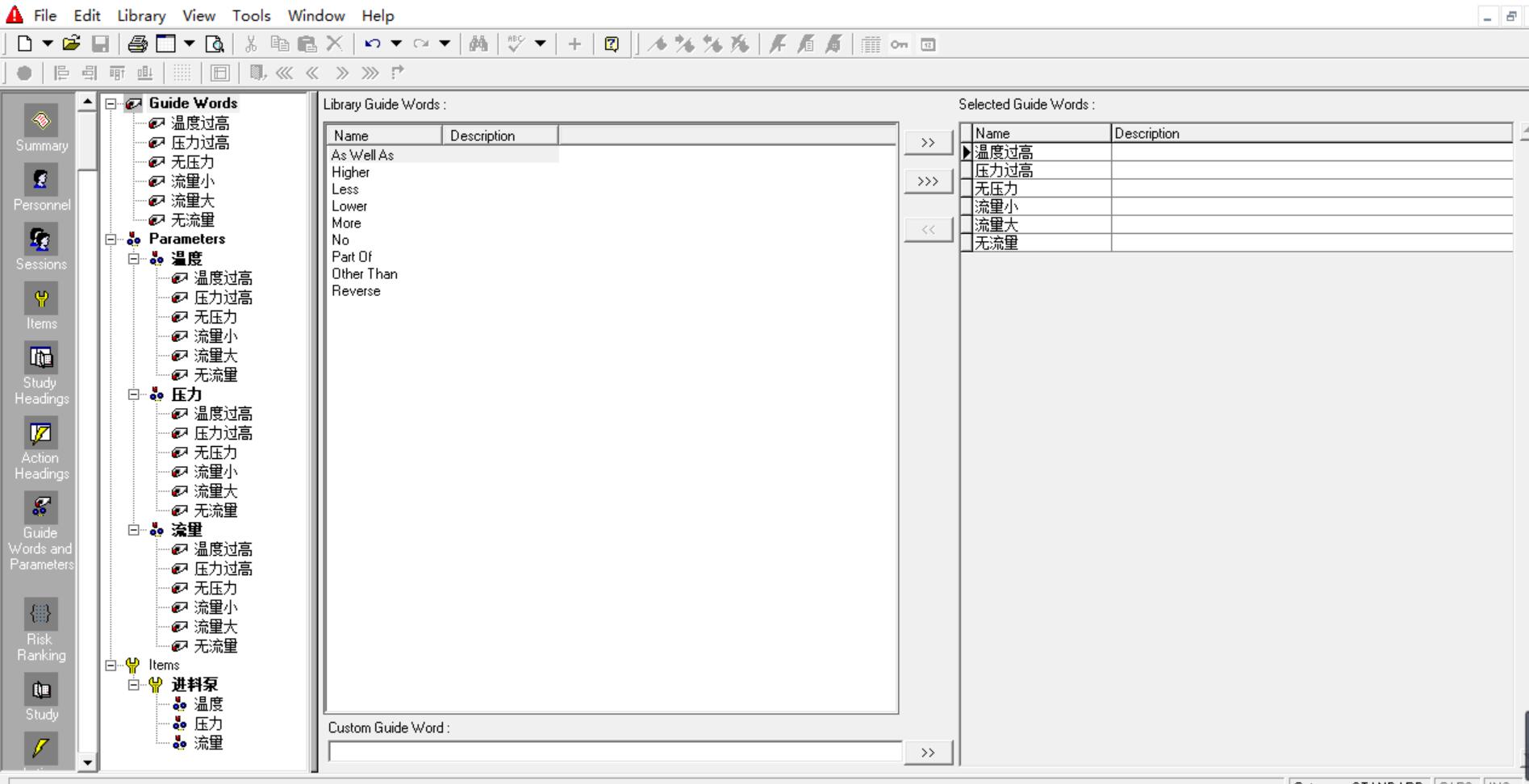Screen dimensions: 1529x784
Task: Click the Custom Guide Word input field
Action: [615, 752]
